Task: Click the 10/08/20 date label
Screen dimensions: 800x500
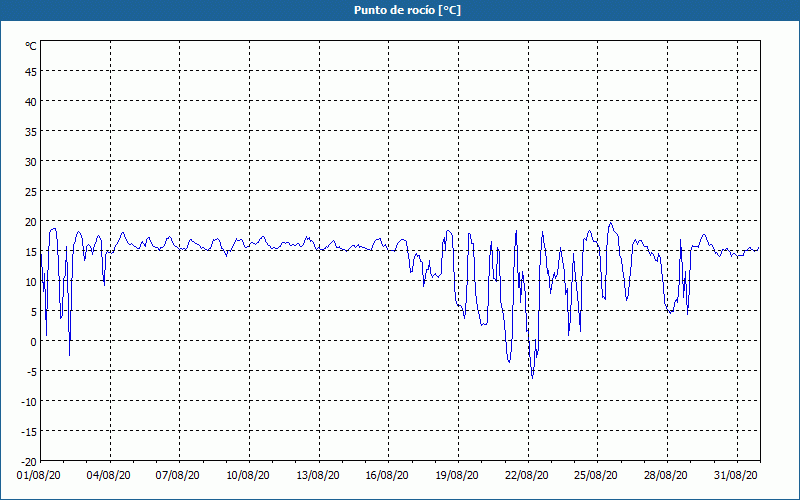Action: click(x=248, y=475)
